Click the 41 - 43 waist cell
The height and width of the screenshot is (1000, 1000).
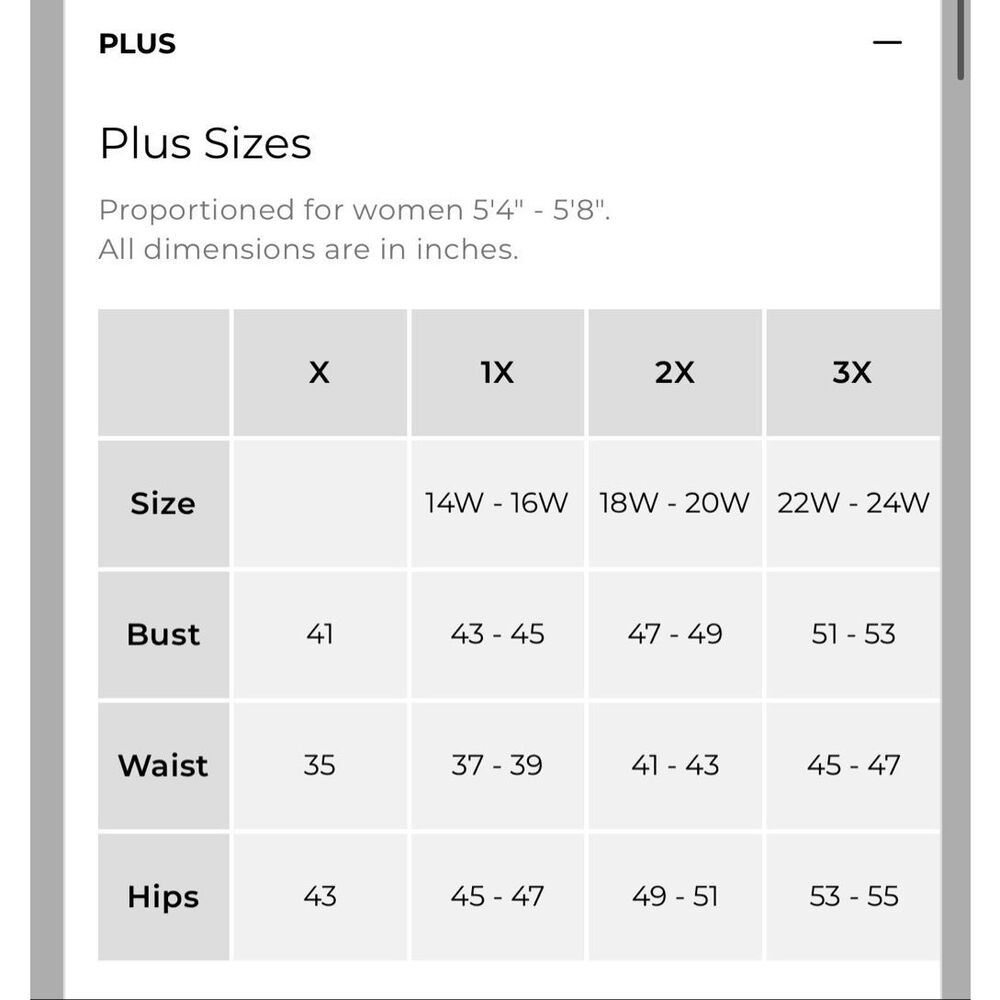tap(675, 765)
